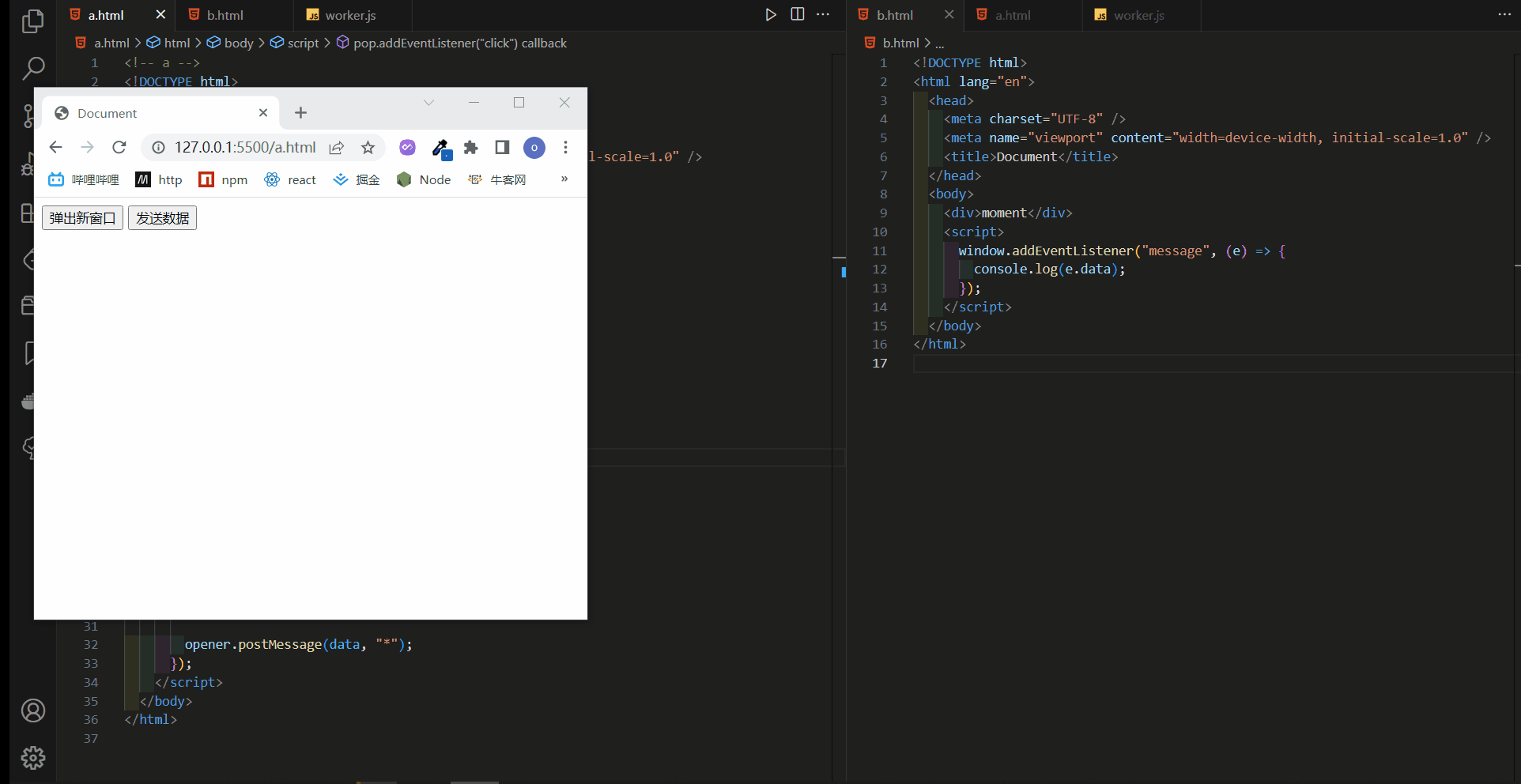Open the 牛客网 bookmark
1521x784 pixels.
coord(497,179)
